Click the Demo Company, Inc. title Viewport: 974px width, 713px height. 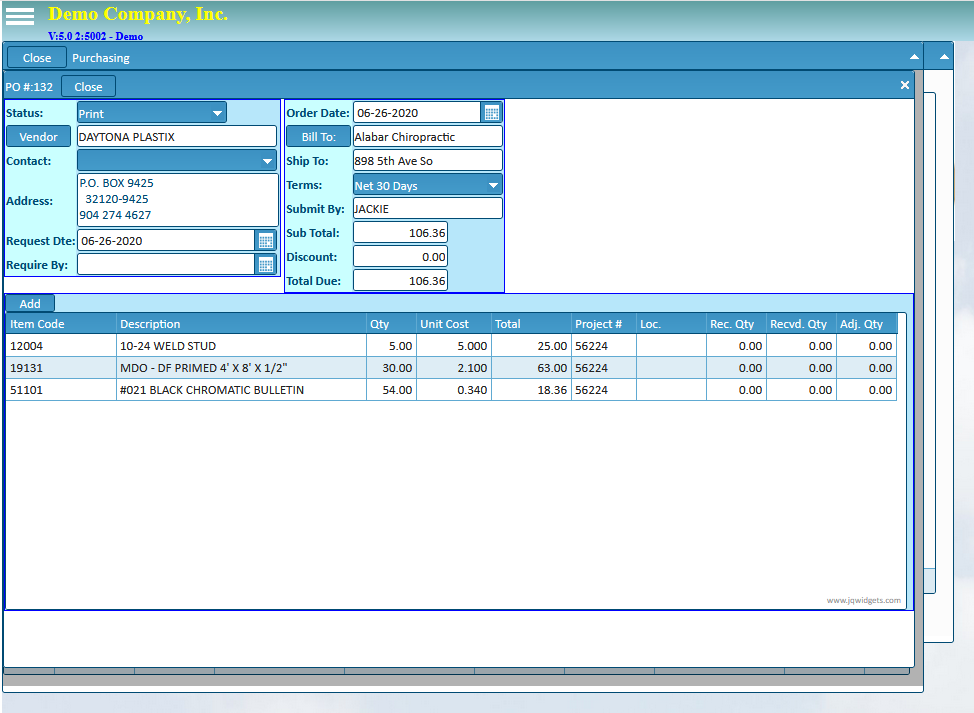tap(138, 14)
